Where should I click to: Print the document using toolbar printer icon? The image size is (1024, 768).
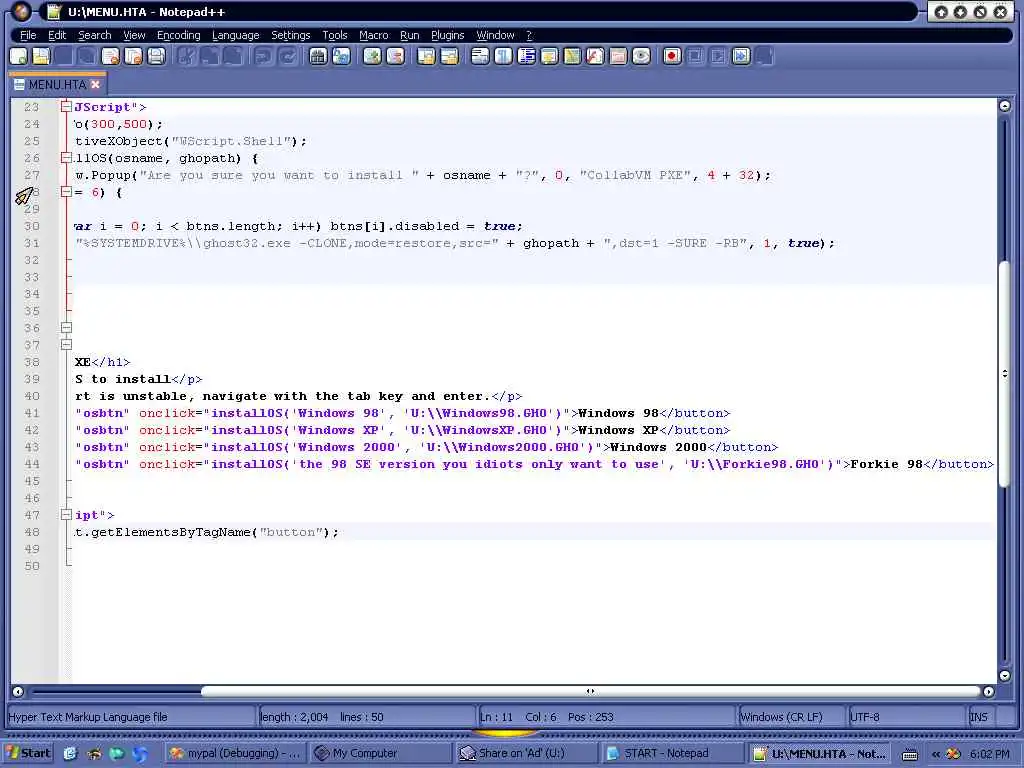point(156,56)
